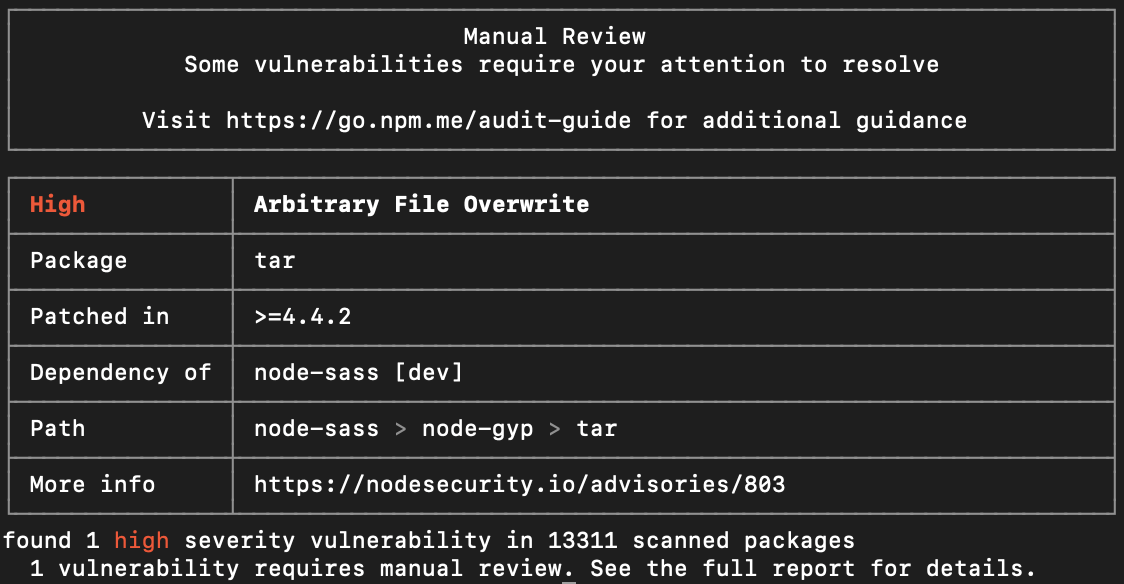The width and height of the screenshot is (1124, 584).
Task: Click the "Path" row label
Action: pos(58,429)
